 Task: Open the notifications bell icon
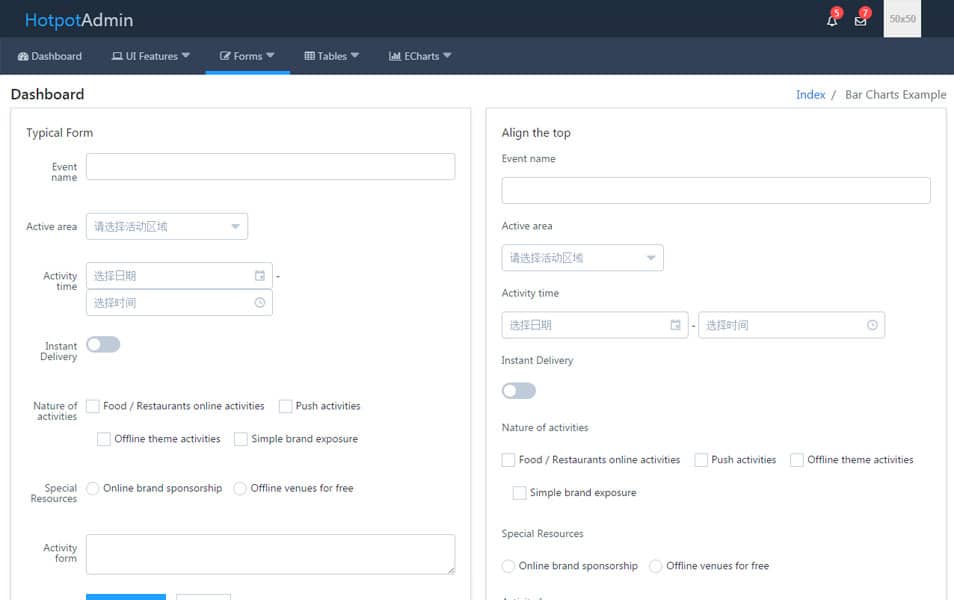(x=832, y=21)
